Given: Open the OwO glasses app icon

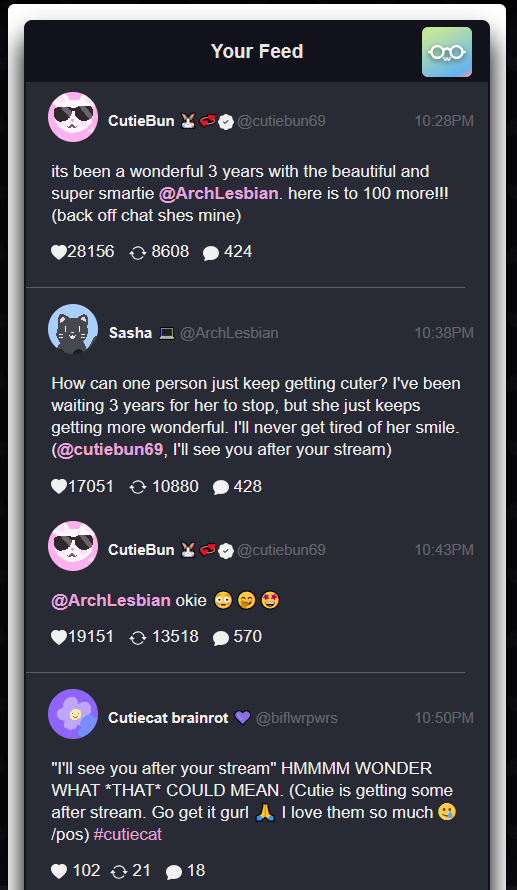Looking at the screenshot, I should click(447, 52).
